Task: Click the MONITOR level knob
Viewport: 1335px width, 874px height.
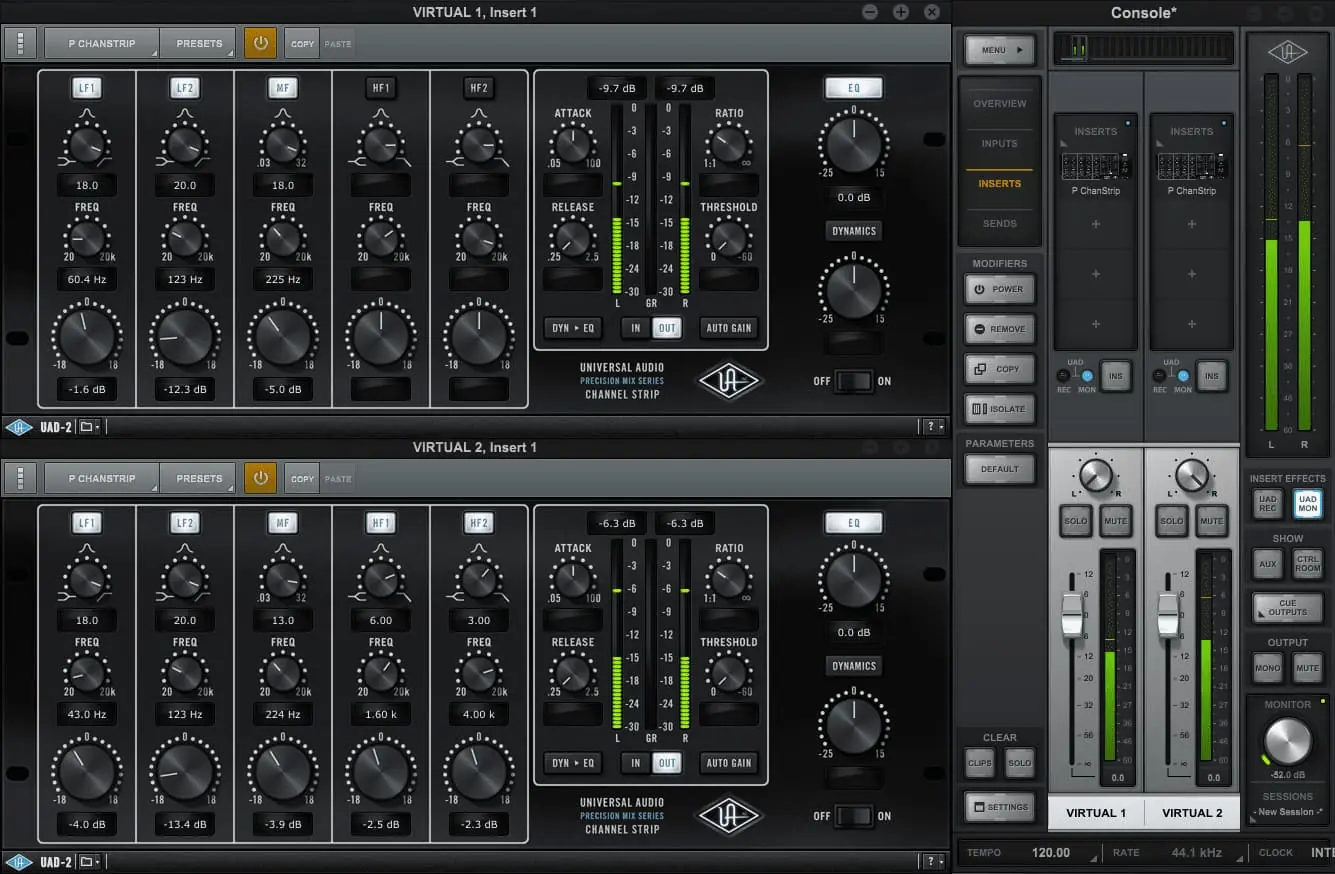Action: click(1287, 742)
